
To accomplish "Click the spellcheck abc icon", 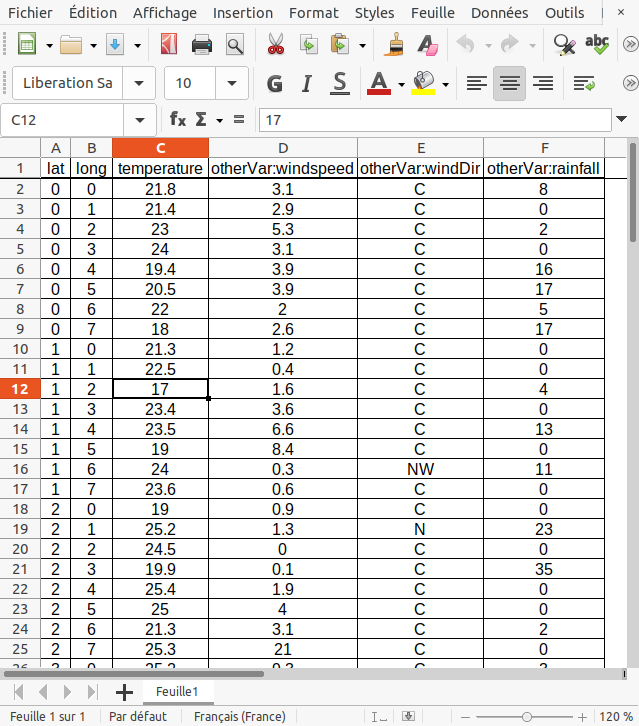I will 597,44.
